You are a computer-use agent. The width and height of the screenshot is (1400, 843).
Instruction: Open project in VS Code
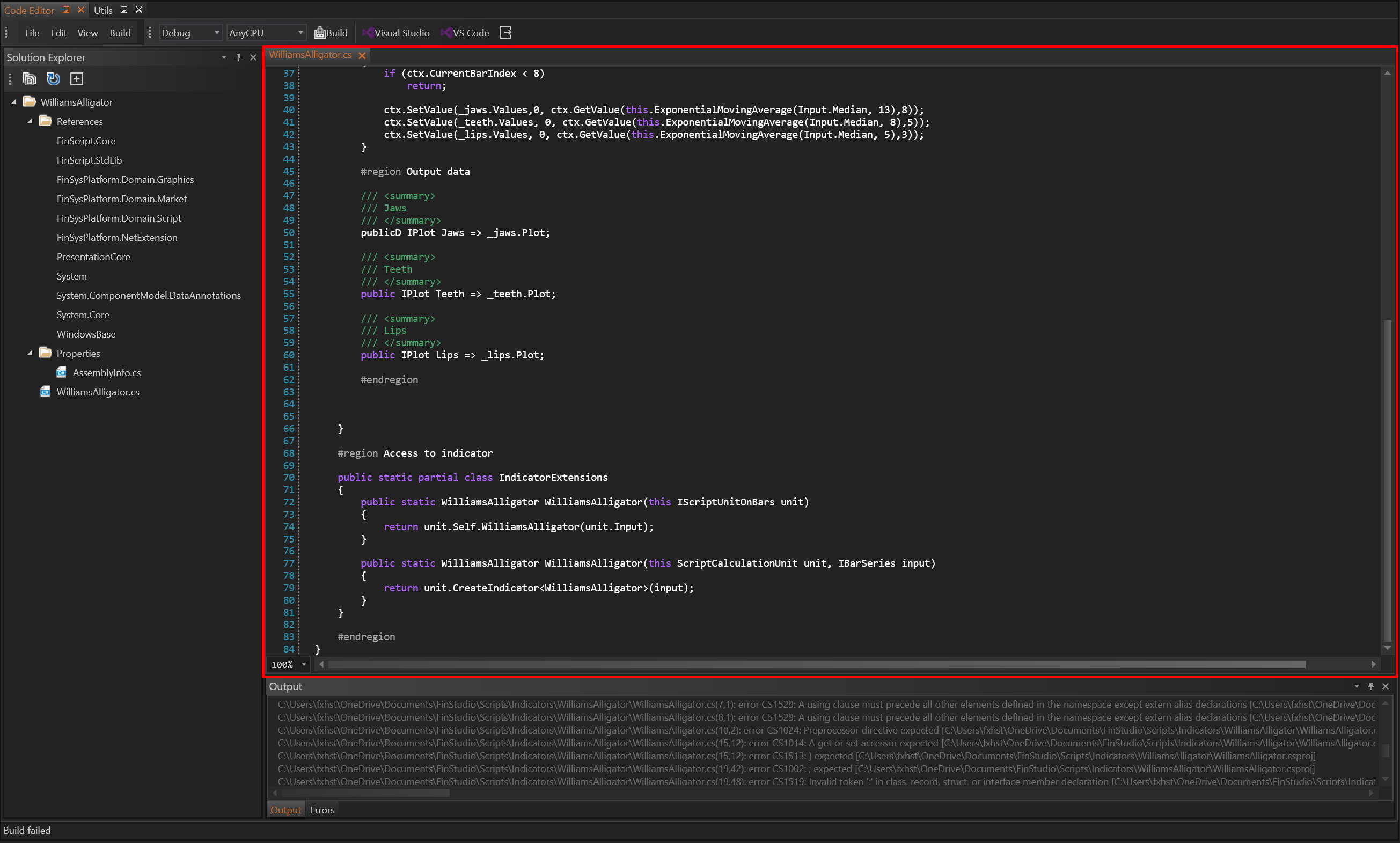pos(465,33)
